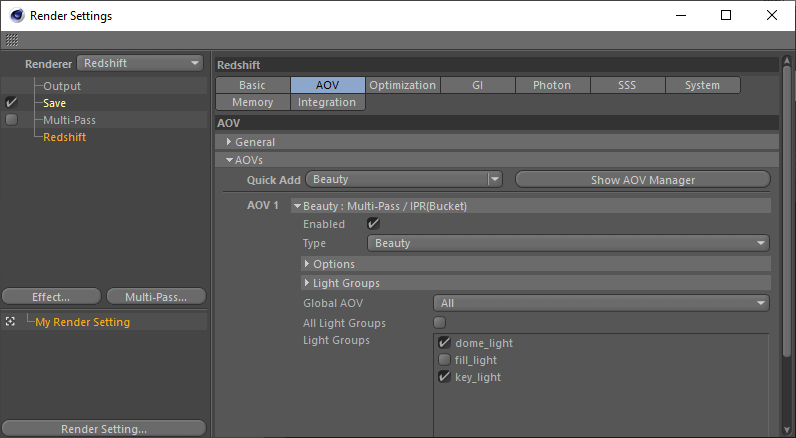Minimize the Render Settings window

coord(681,15)
